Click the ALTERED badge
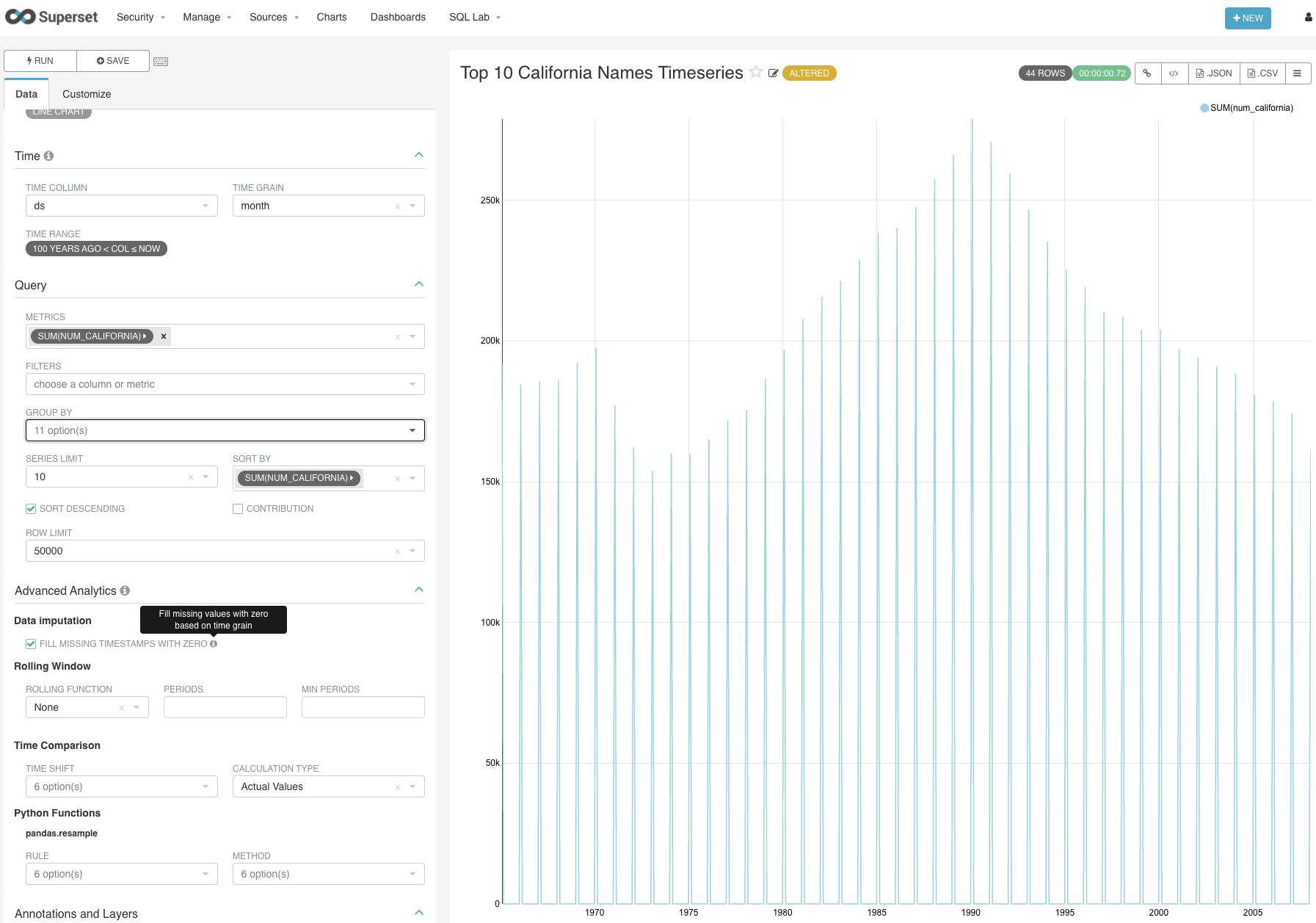Screen dimensions: 1316x923 coord(809,73)
